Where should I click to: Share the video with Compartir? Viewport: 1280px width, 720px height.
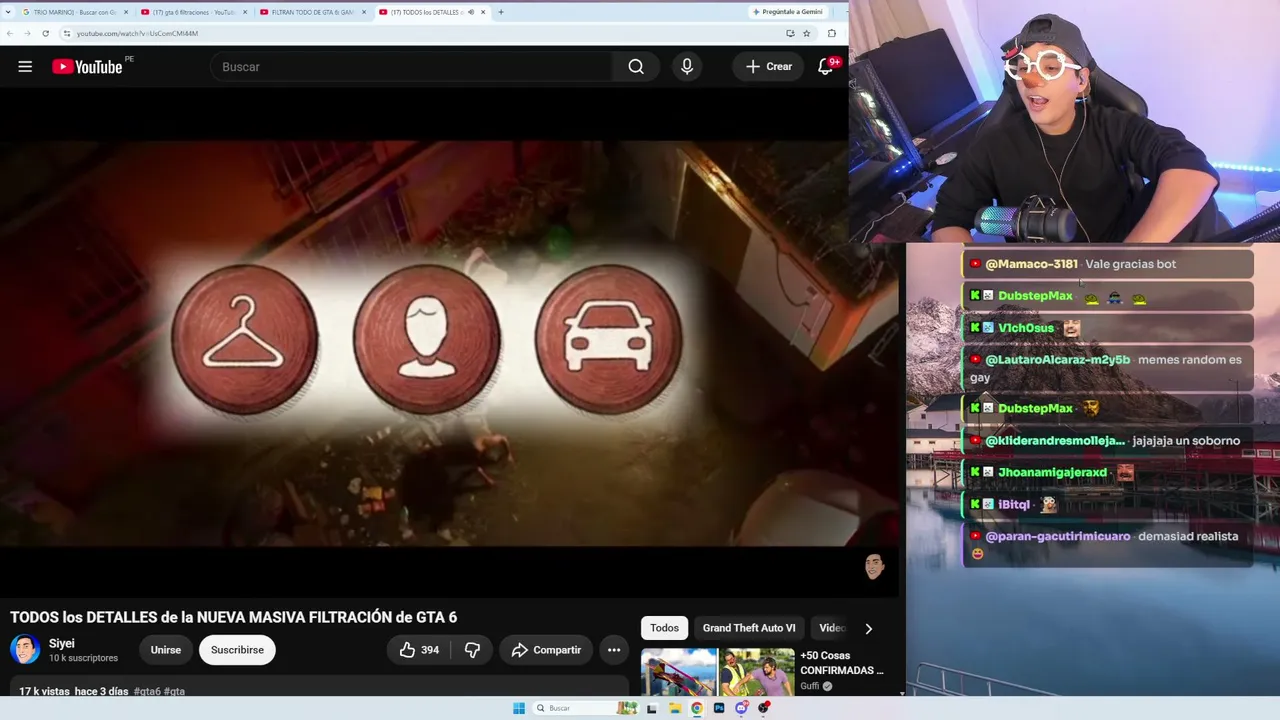point(546,650)
